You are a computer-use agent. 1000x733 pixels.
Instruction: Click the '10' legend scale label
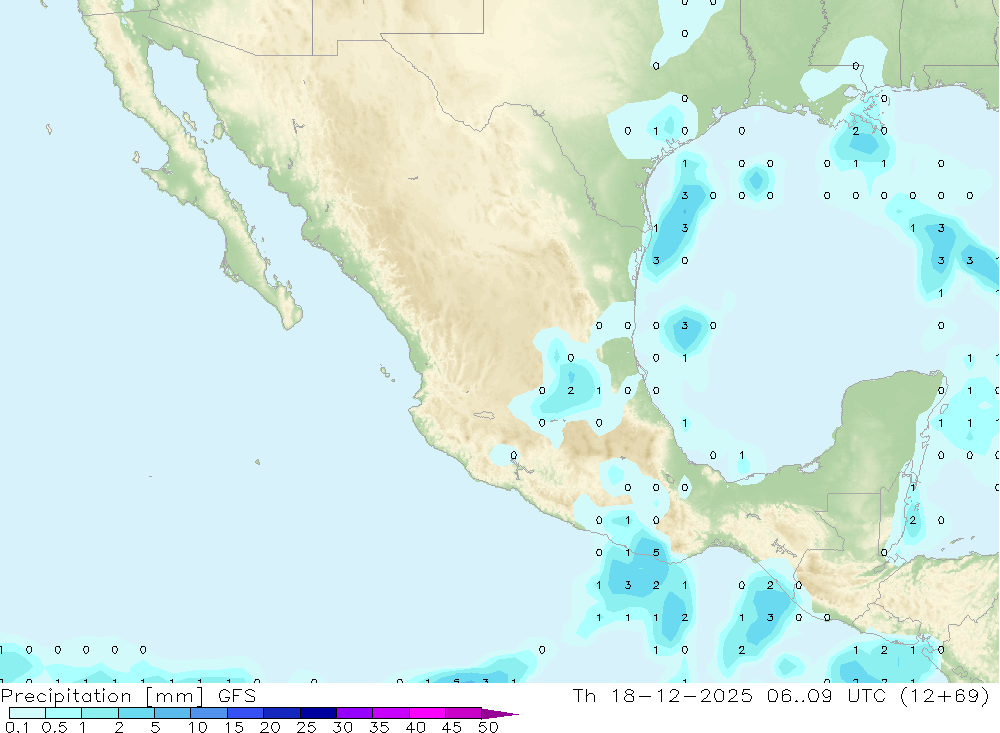coord(198,727)
